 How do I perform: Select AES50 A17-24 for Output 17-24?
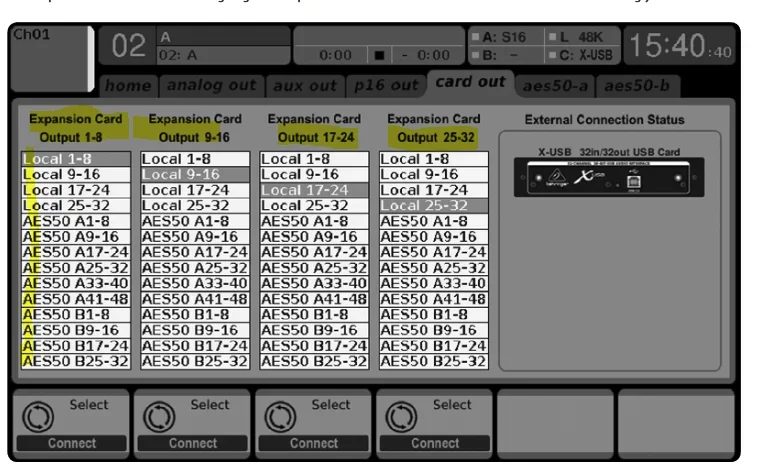(x=315, y=252)
